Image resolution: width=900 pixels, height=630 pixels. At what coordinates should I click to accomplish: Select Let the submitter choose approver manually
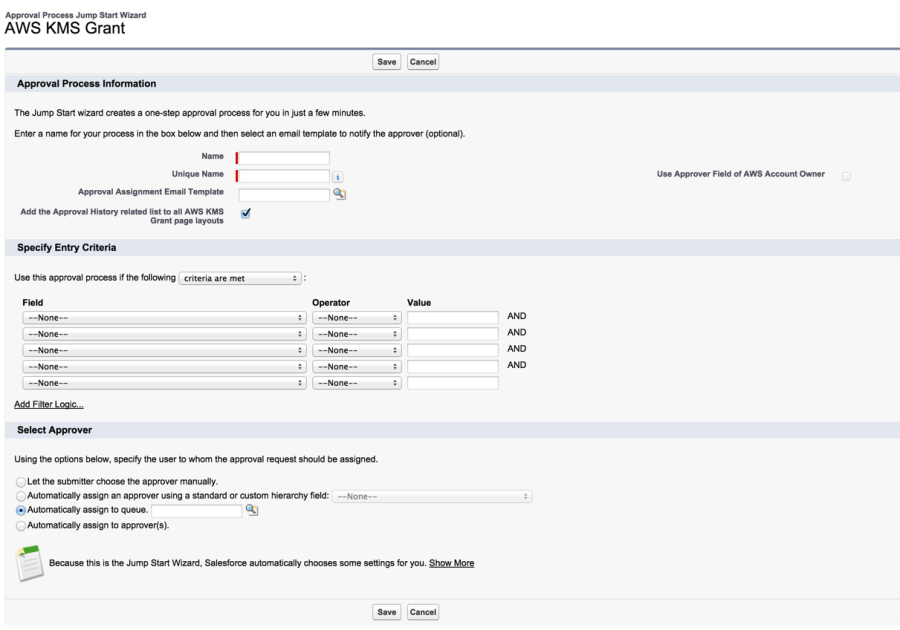pos(21,481)
